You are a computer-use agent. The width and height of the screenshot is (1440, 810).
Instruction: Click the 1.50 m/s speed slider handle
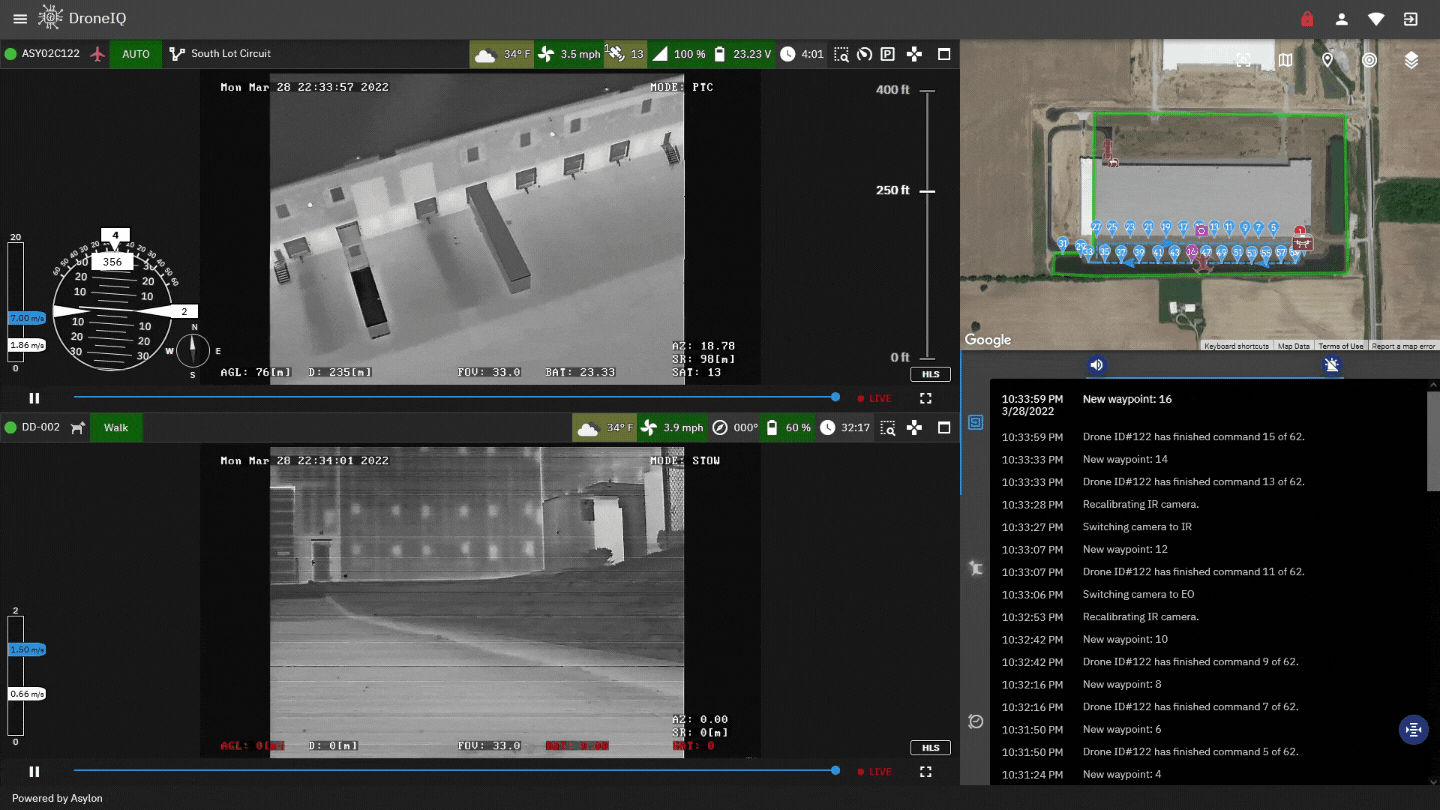[x=26, y=649]
